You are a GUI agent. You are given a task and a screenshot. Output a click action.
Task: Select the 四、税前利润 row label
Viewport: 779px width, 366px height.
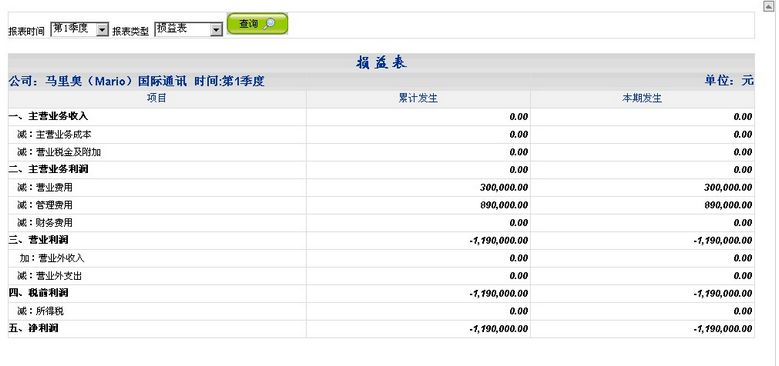tap(38, 293)
